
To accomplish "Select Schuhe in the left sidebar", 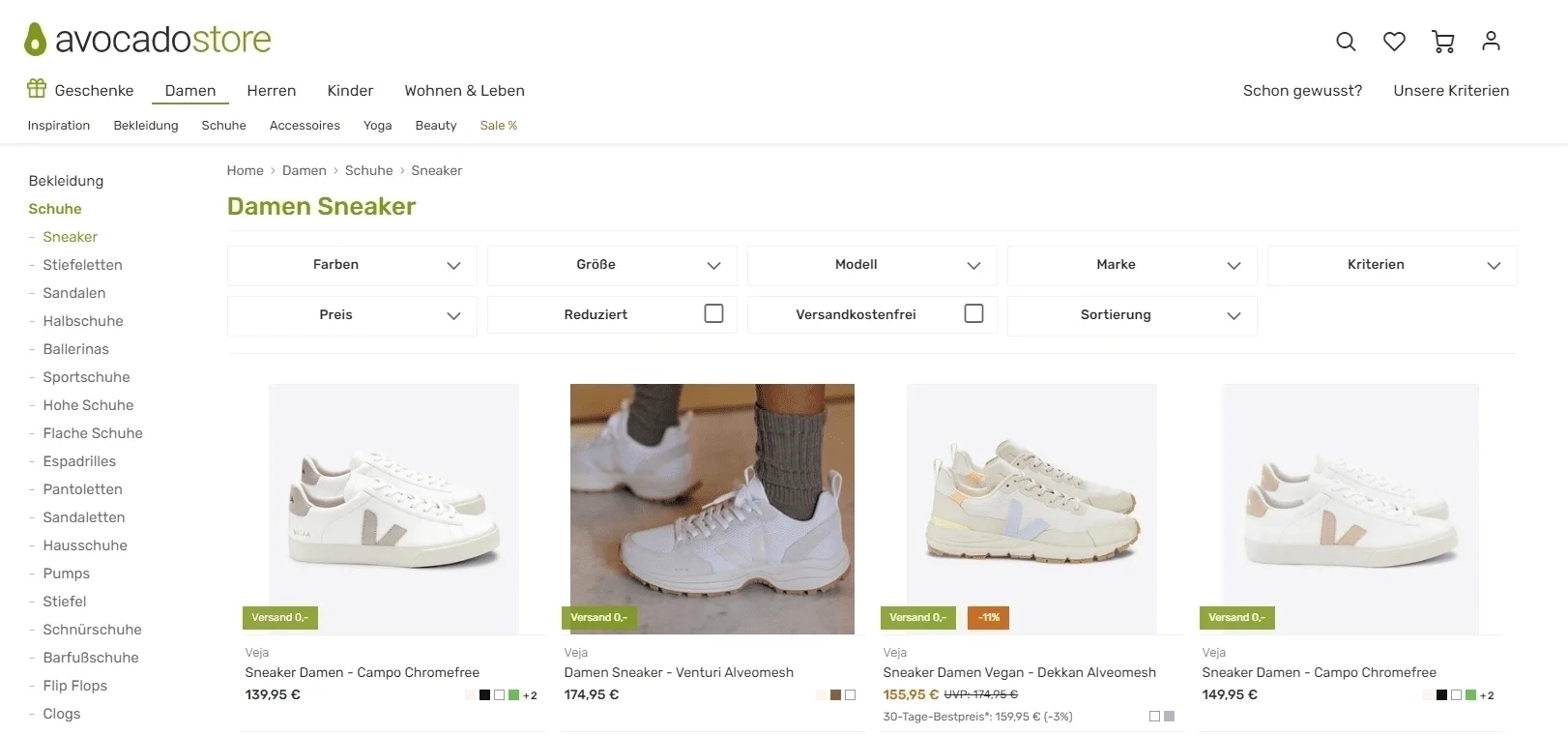I will coord(55,209).
